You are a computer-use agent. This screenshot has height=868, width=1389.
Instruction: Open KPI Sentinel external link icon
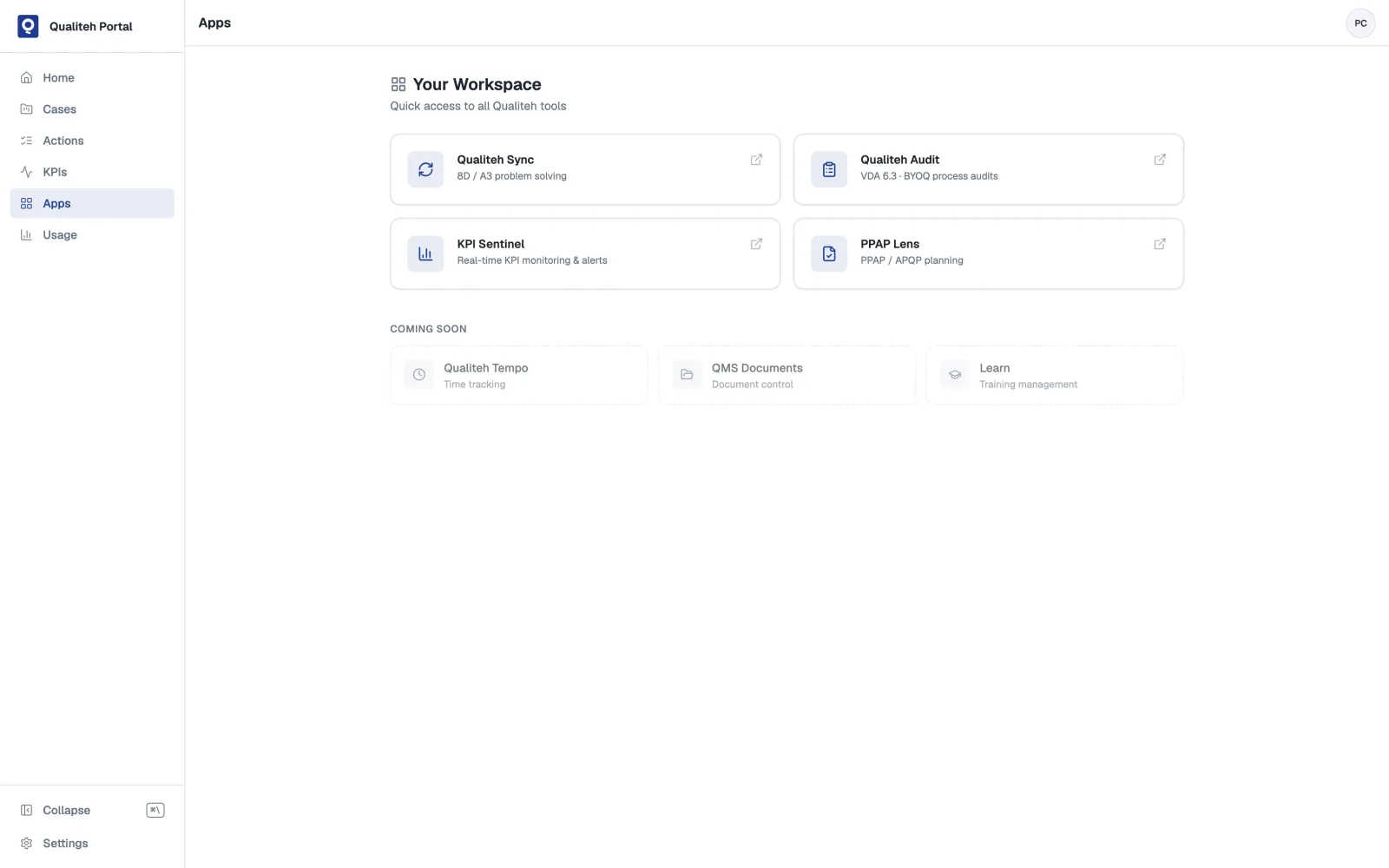pyautogui.click(x=756, y=244)
